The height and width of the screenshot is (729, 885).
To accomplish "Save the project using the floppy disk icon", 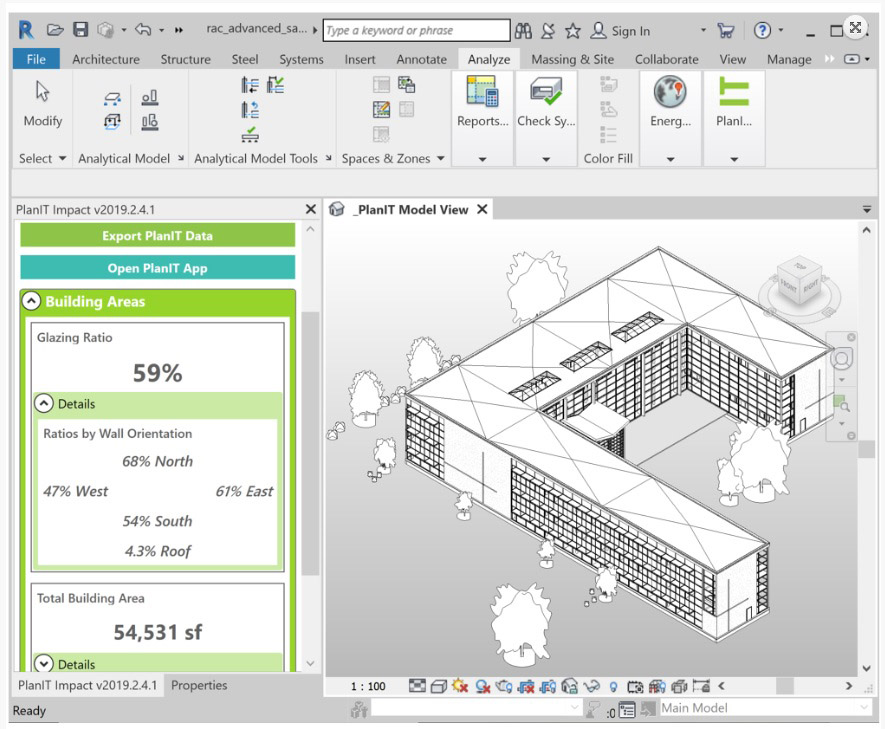I will pyautogui.click(x=81, y=30).
